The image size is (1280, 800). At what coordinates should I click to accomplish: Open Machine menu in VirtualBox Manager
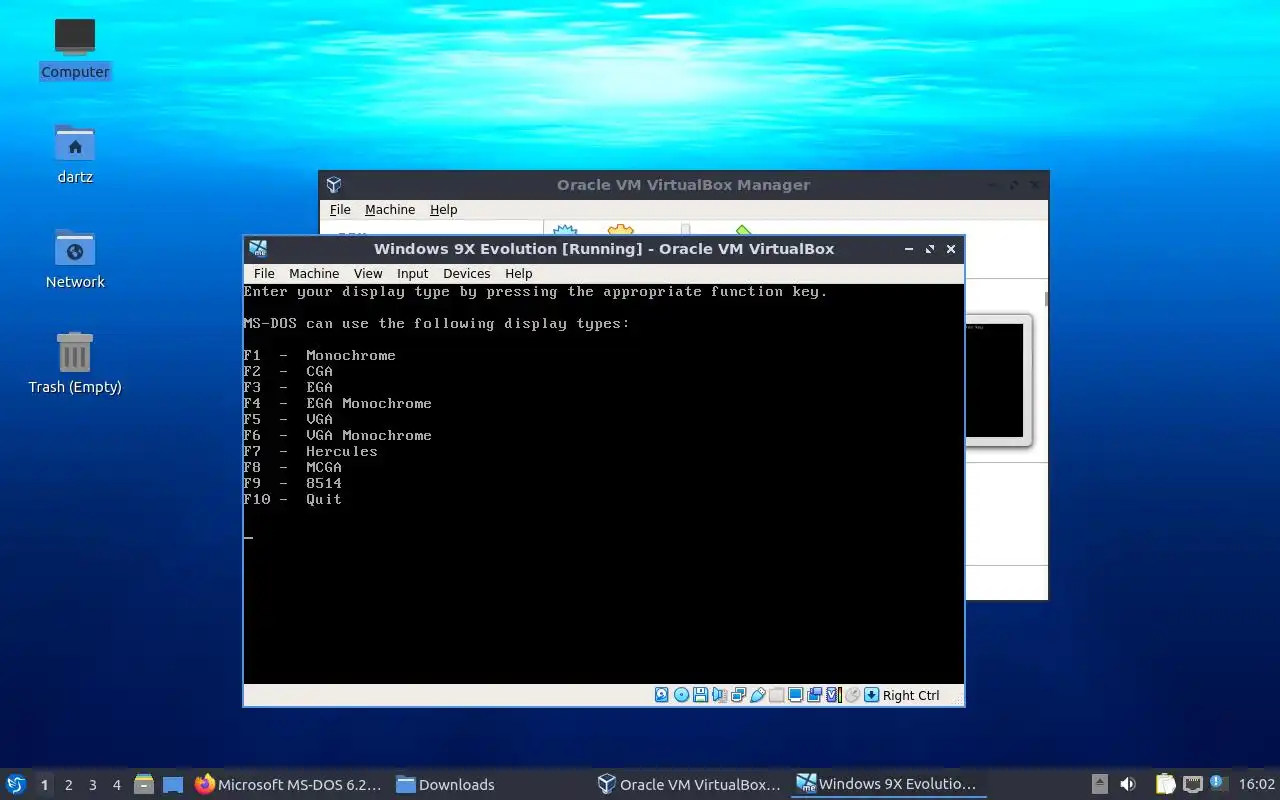pos(390,209)
